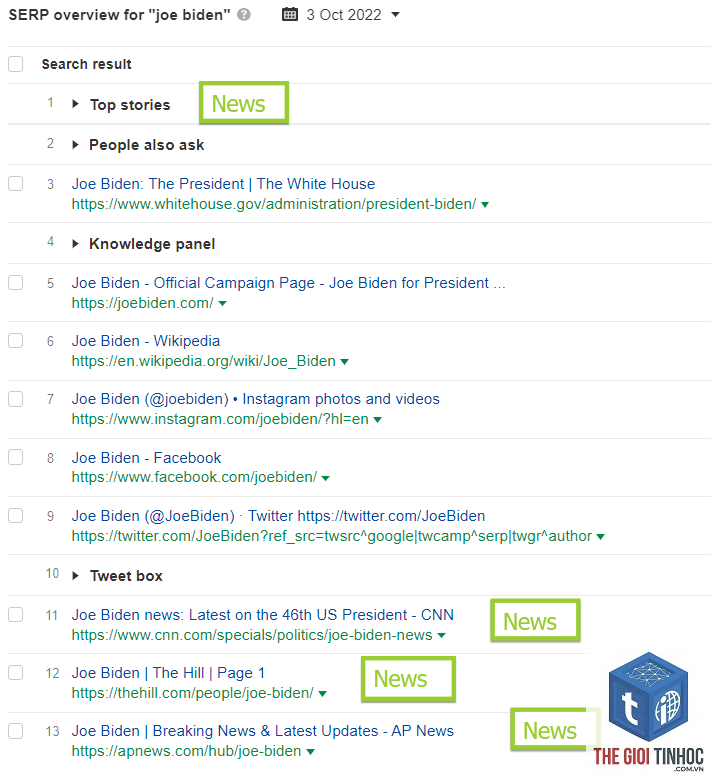
Task: Open the date dropdown arrow after 3 Oct 2022
Action: tap(395, 15)
